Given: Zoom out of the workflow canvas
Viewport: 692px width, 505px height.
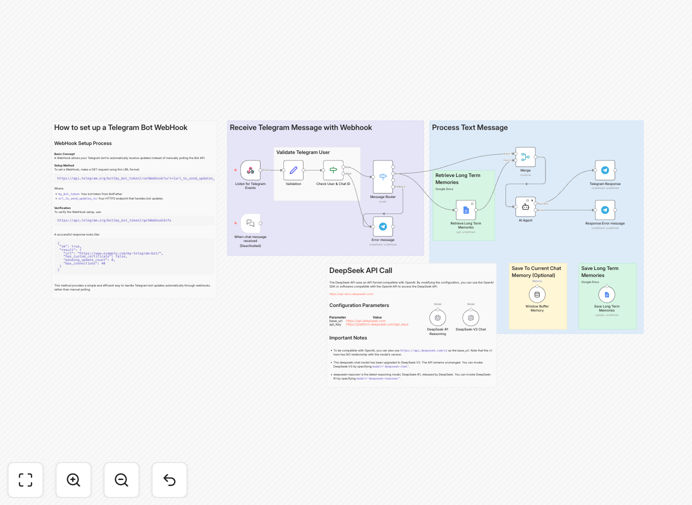Looking at the screenshot, I should click(121, 480).
